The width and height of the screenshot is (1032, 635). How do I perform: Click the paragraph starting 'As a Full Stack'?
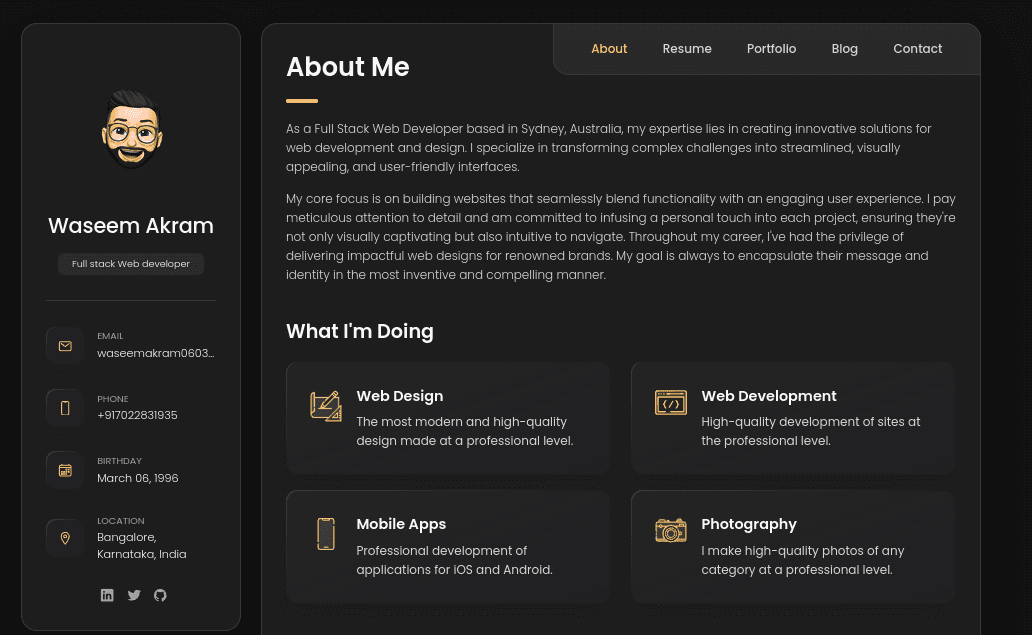pyautogui.click(x=609, y=147)
